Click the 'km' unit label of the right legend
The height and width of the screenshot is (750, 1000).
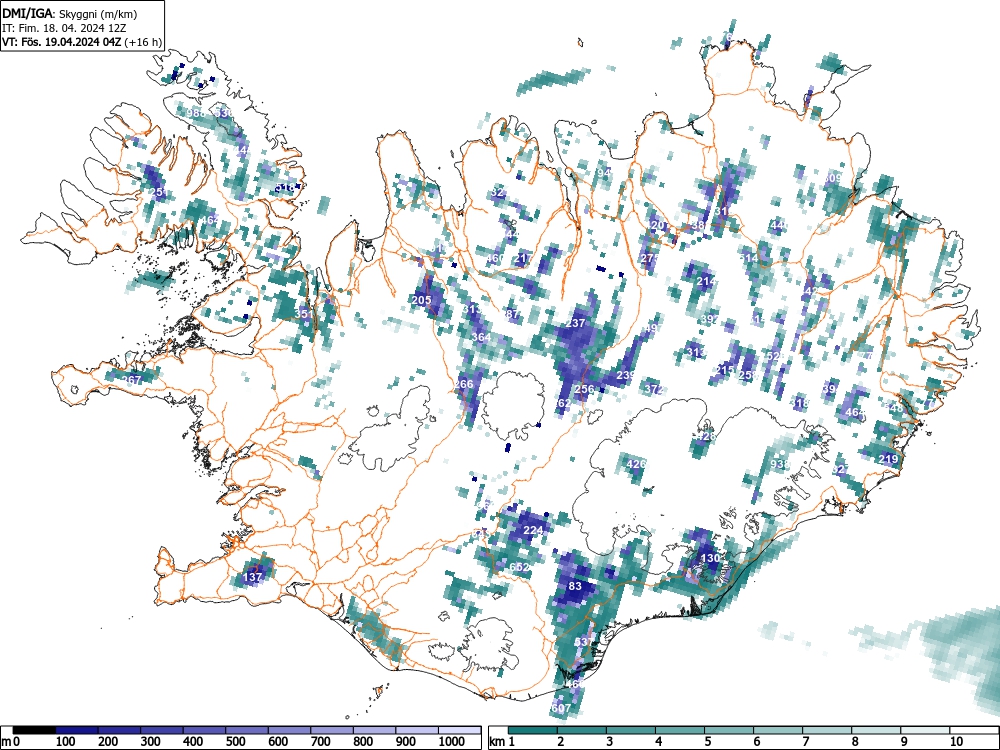point(497,742)
